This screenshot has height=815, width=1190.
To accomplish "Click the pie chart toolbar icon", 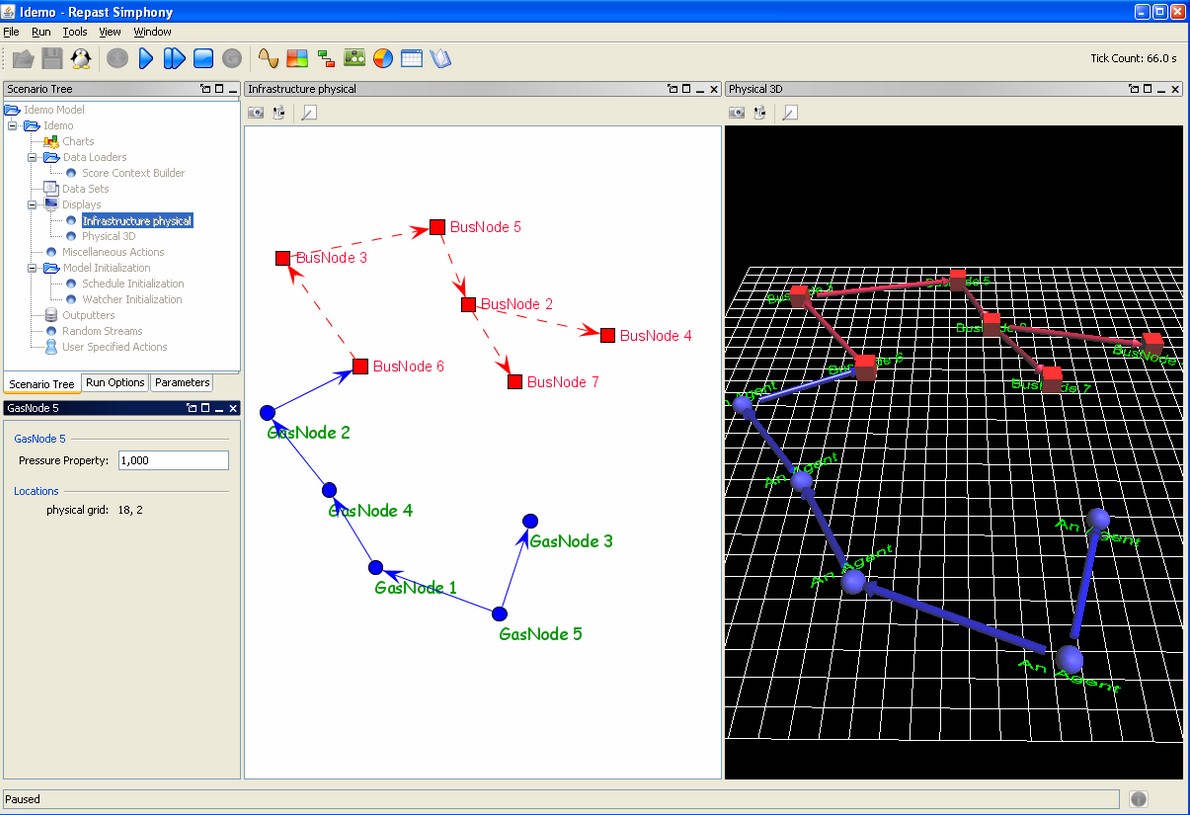I will pos(383,59).
